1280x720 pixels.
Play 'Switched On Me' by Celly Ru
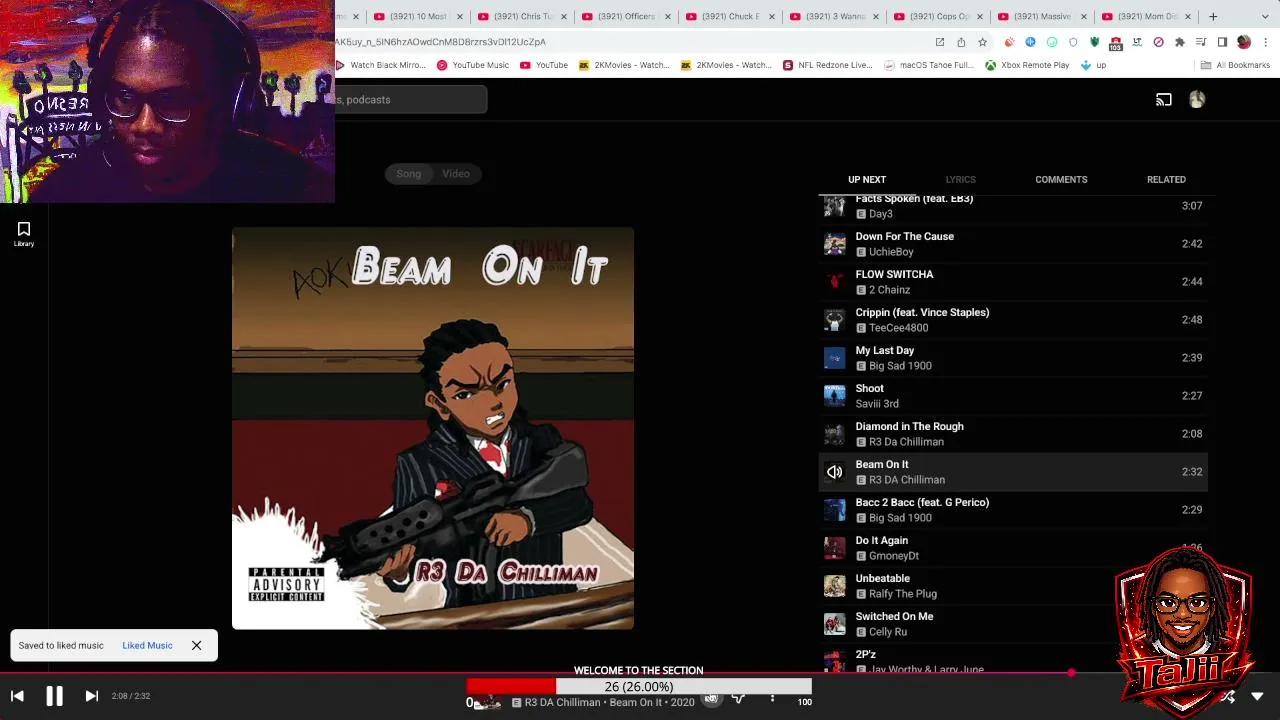click(x=1014, y=624)
